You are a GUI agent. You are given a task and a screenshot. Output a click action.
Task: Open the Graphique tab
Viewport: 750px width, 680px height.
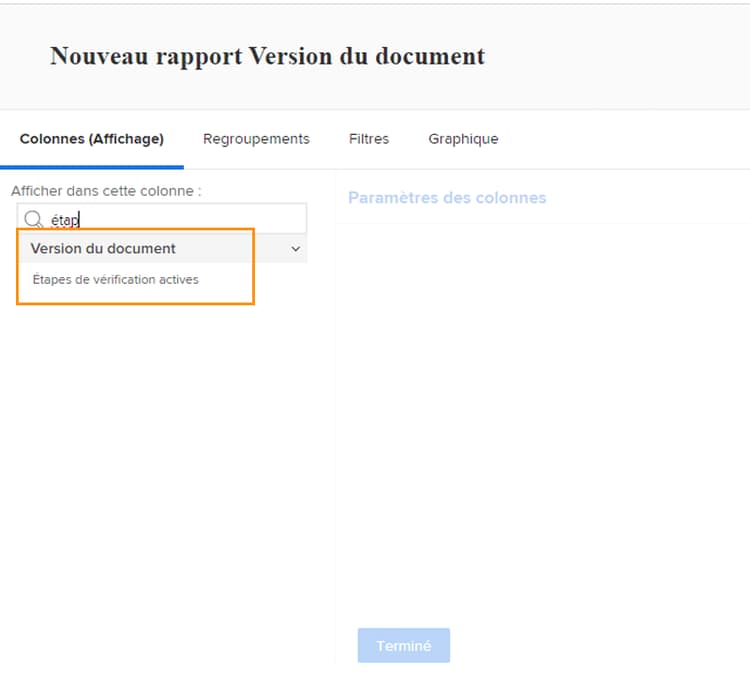(463, 139)
